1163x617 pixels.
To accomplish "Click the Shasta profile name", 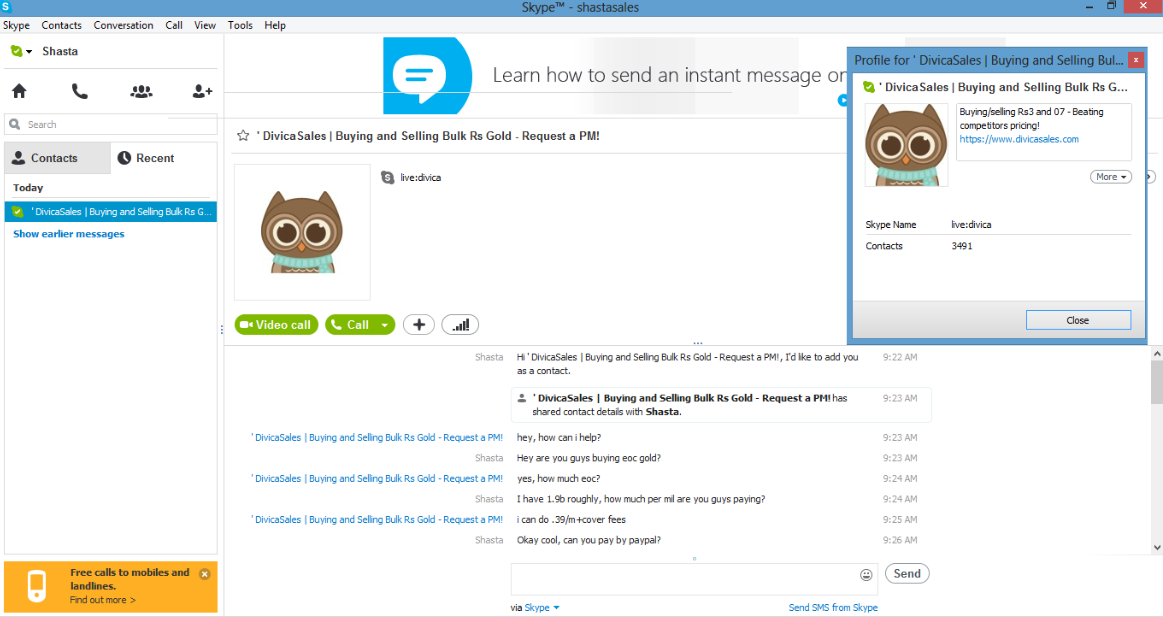I will pyautogui.click(x=60, y=51).
